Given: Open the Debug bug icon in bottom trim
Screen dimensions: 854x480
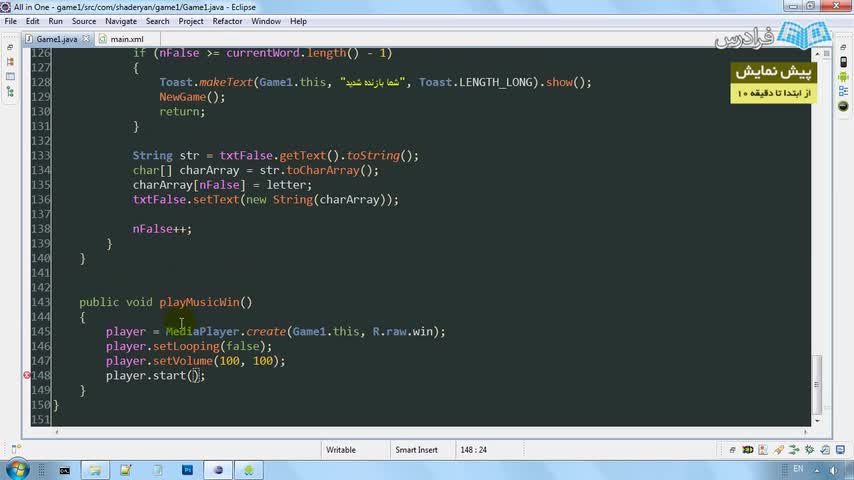Looking at the screenshot, I should (810, 449).
